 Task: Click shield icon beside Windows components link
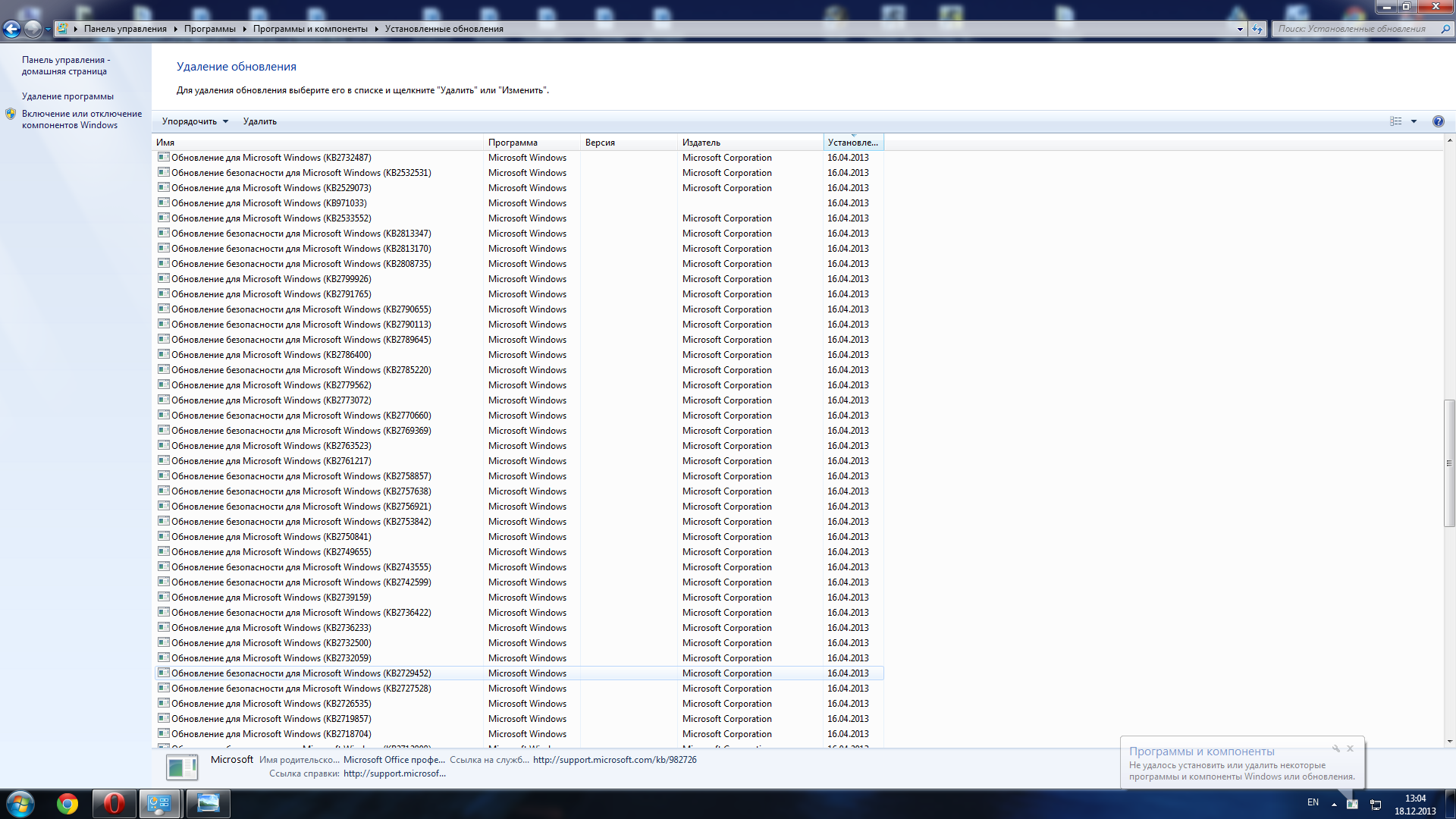coord(11,114)
